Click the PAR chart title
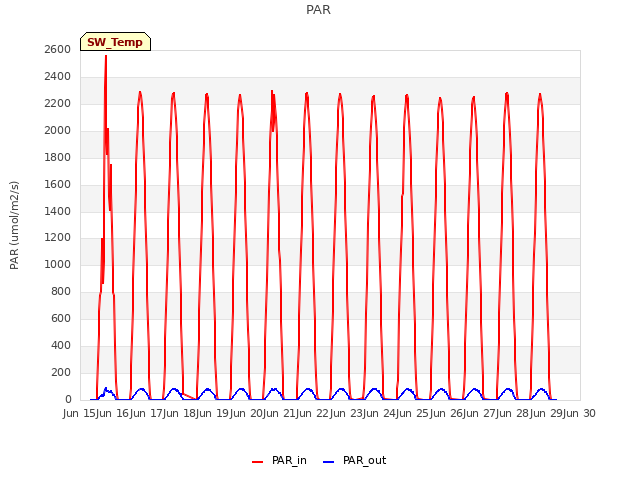Screen dimensions: 640x480 318,9
